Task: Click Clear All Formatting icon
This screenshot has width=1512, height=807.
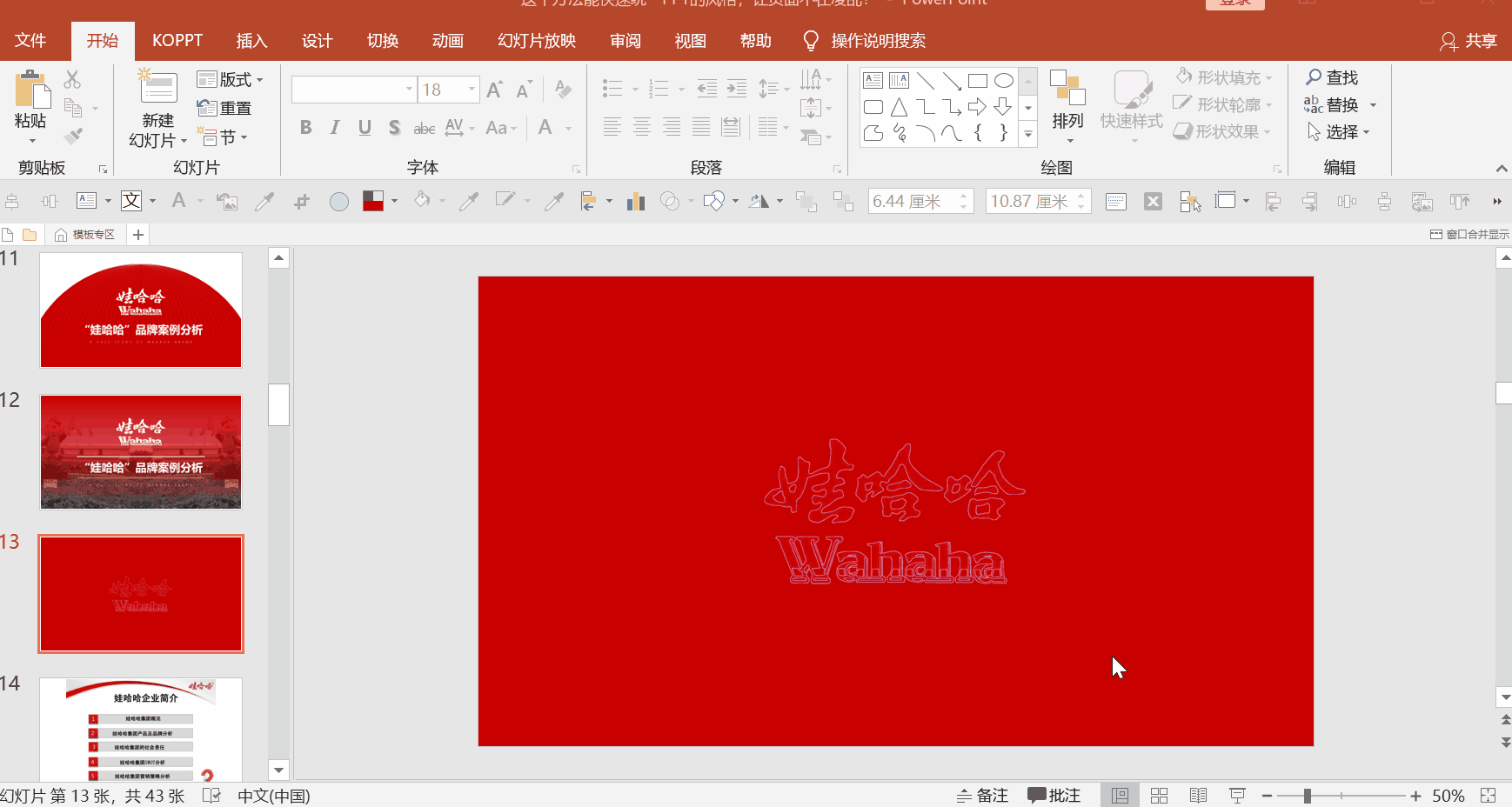Action: [x=563, y=89]
